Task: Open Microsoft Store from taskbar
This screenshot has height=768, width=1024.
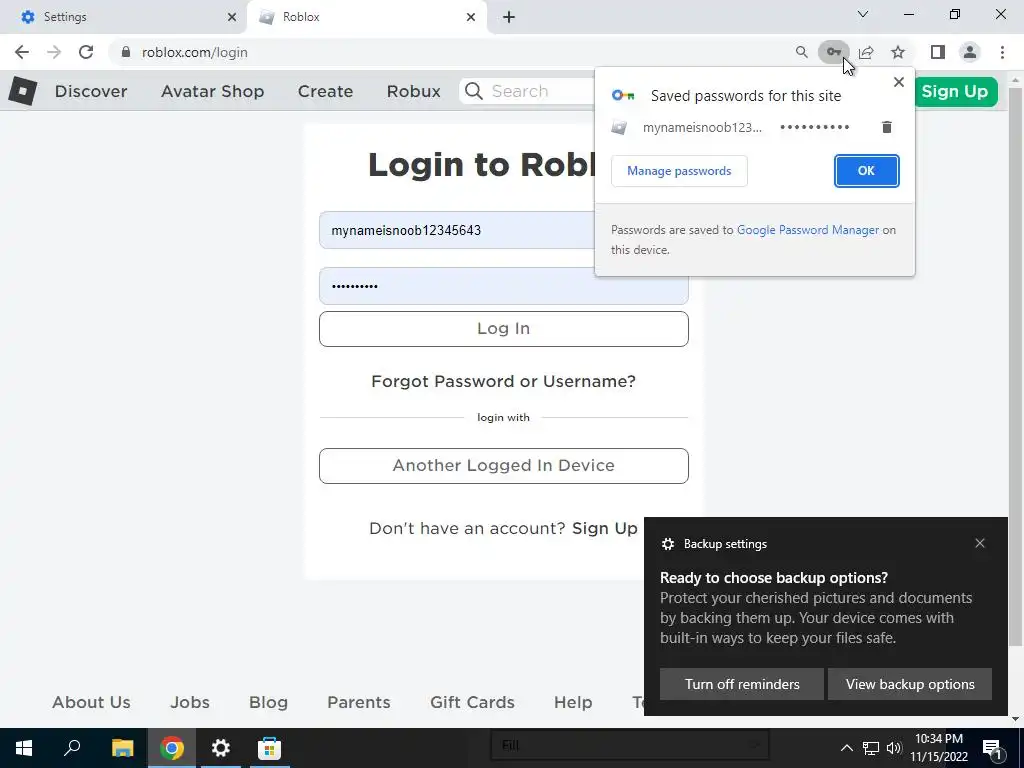Action: coord(269,748)
